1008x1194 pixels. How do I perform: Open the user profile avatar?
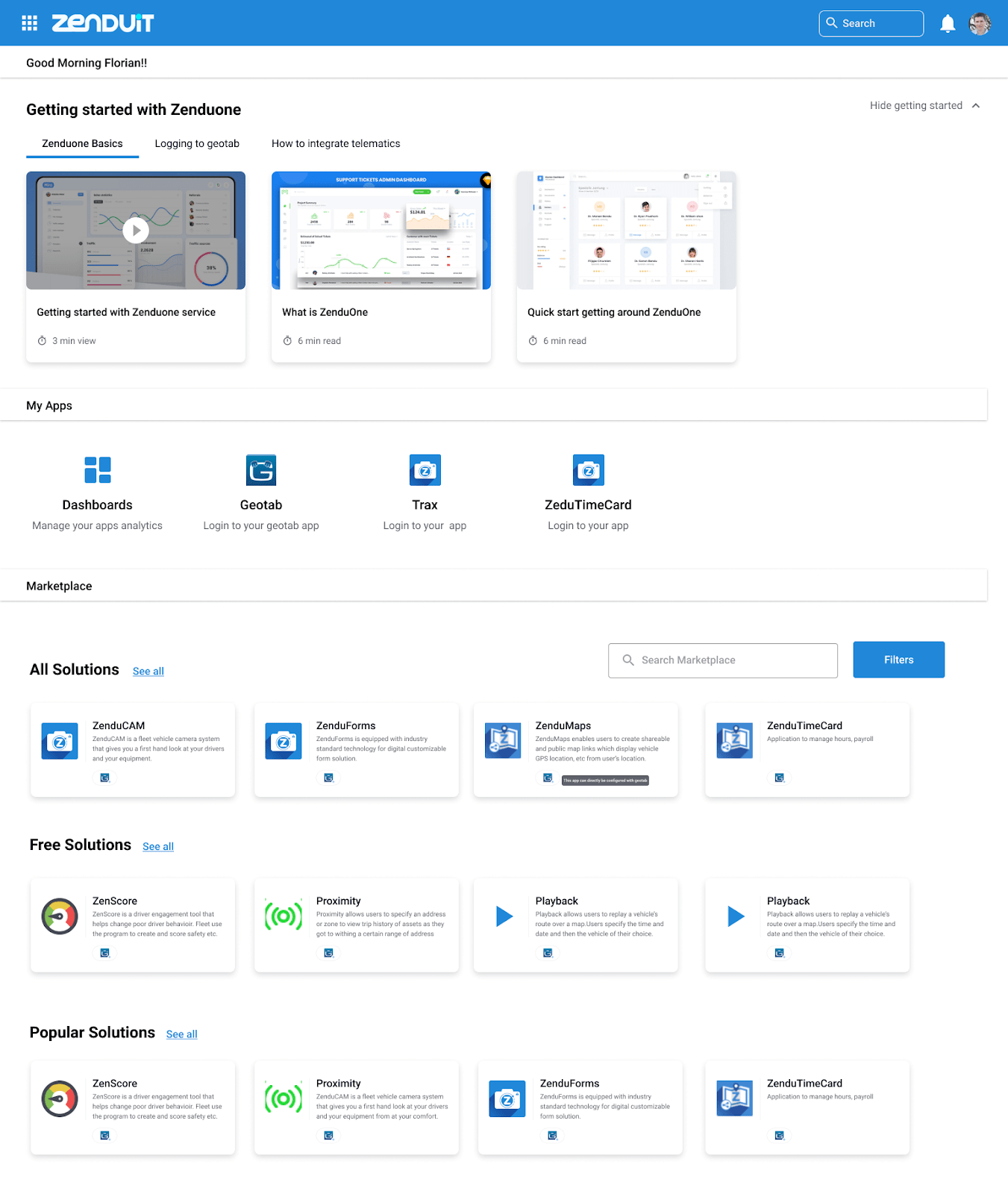coord(980,24)
